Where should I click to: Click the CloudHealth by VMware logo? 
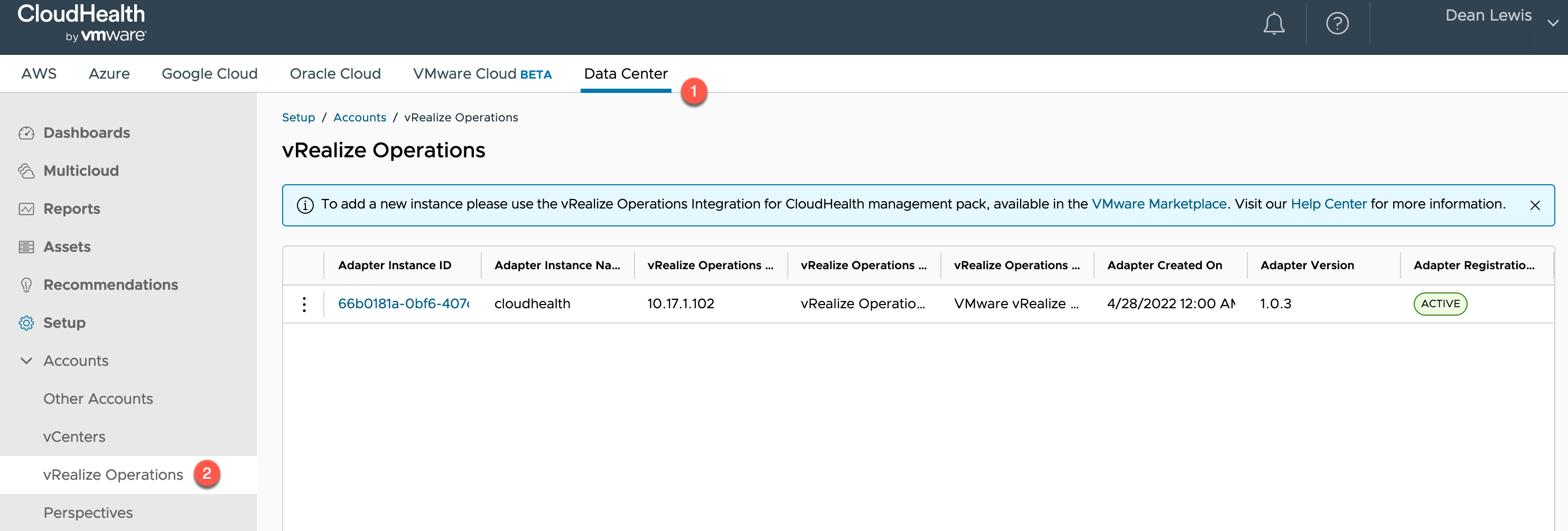pos(81,23)
